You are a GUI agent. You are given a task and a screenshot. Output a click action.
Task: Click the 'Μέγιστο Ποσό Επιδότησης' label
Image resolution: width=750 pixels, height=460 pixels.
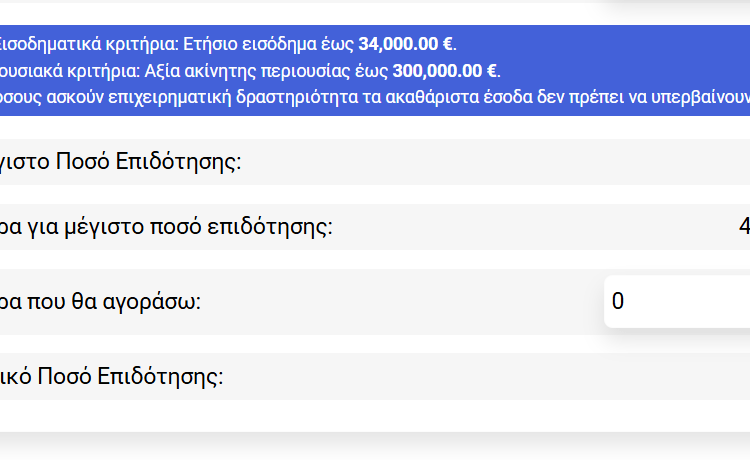pos(120,162)
